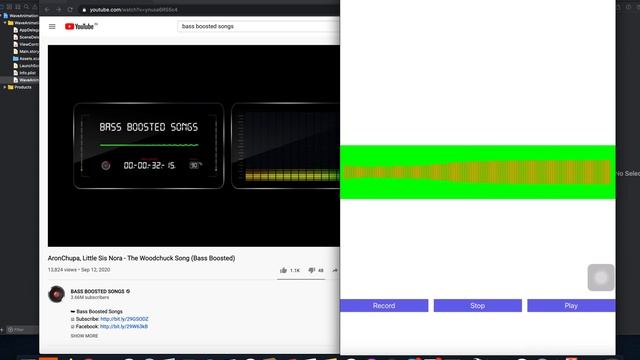Open AppDelegate file in the navigator
Image resolution: width=640 pixels, height=360 pixels.
(26, 30)
